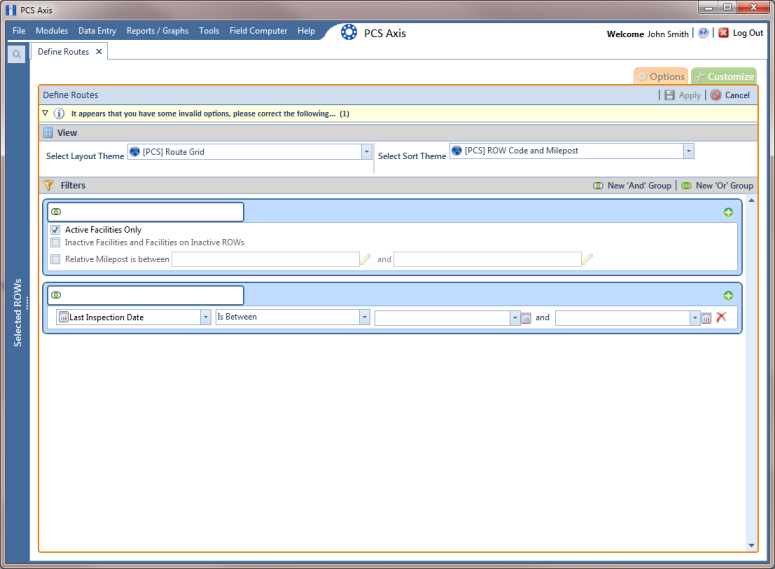Image resolution: width=775 pixels, height=569 pixels.
Task: Open calendar picker for the start date
Action: [526, 318]
